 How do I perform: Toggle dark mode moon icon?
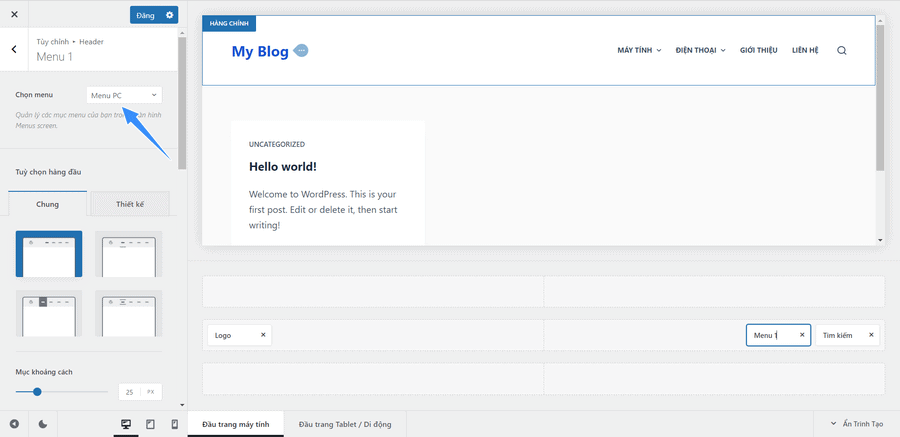click(x=43, y=424)
